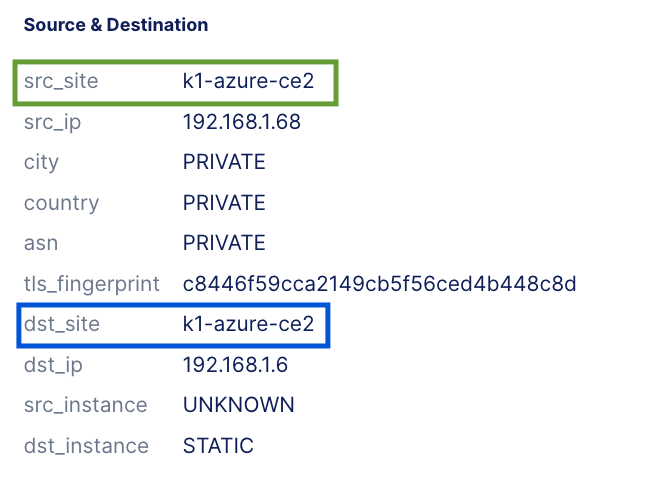Click the country field label
The width and height of the screenshot is (650, 484).
(61, 203)
